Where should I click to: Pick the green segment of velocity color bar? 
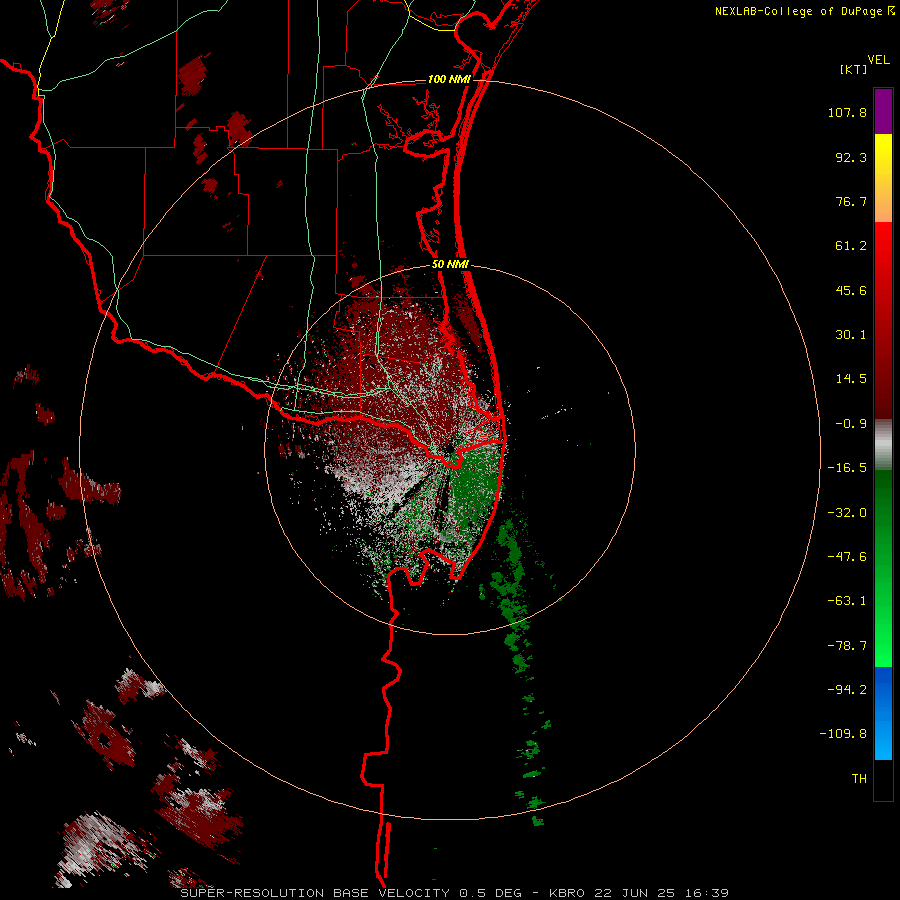(883, 568)
